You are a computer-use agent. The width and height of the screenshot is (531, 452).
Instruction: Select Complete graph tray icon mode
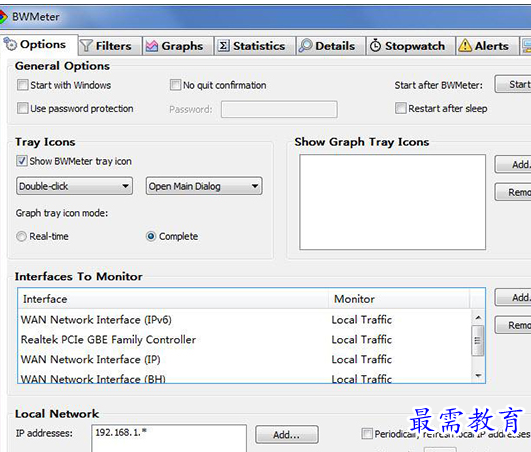pyautogui.click(x=151, y=236)
